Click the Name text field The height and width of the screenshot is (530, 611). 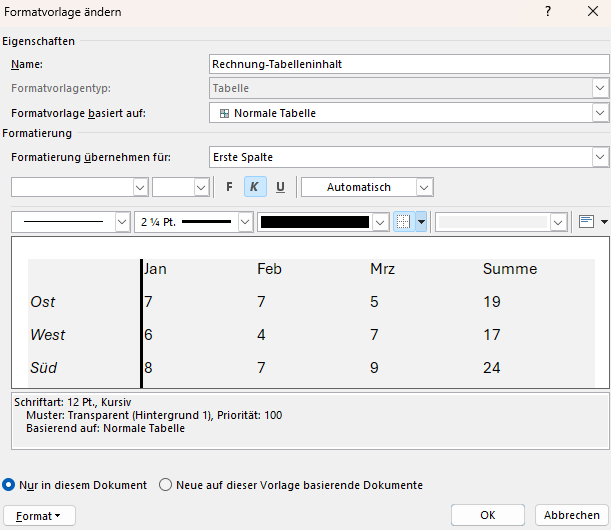[x=408, y=64]
